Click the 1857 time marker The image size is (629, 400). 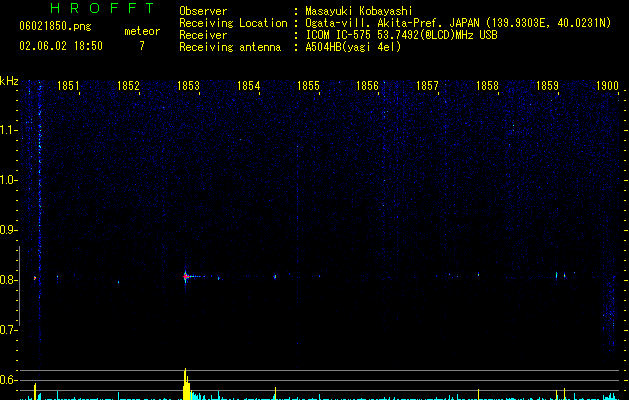click(x=427, y=86)
